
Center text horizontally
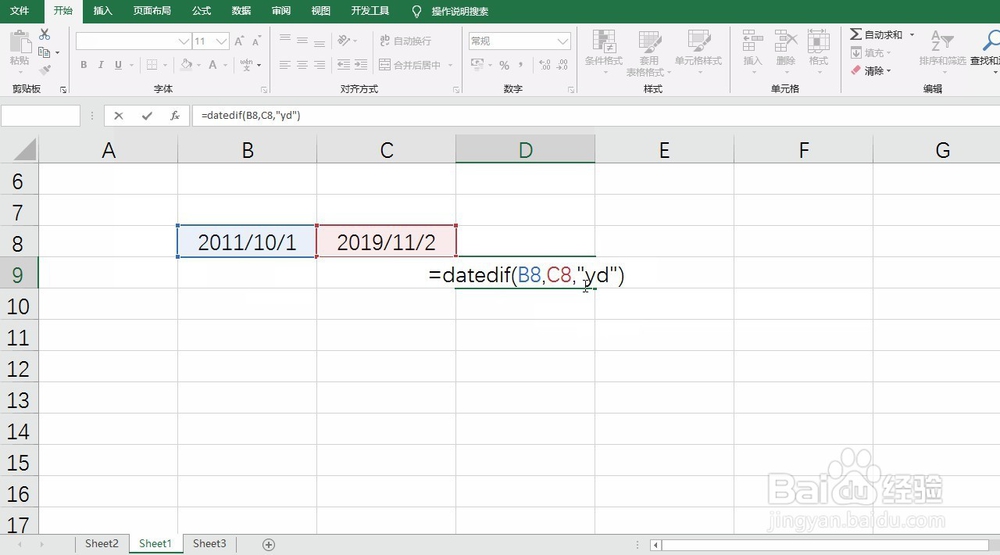(302, 64)
